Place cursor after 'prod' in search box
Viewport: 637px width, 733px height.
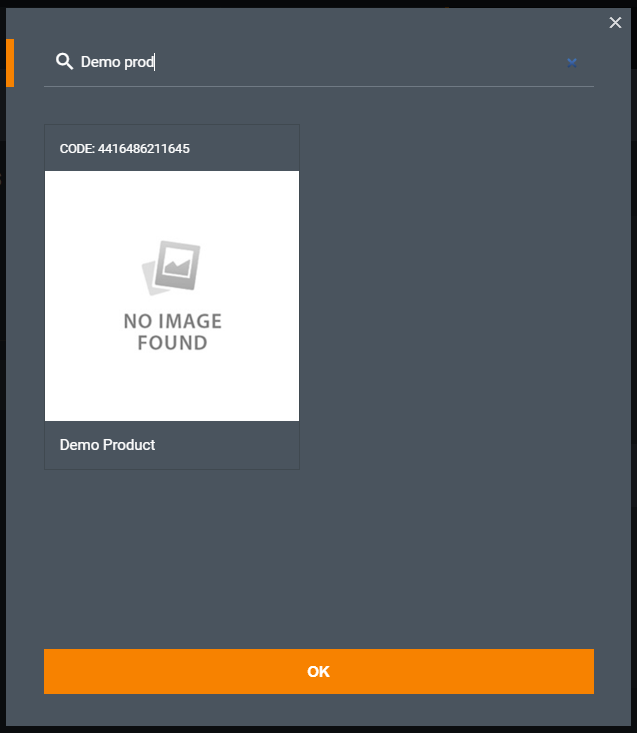(x=155, y=62)
